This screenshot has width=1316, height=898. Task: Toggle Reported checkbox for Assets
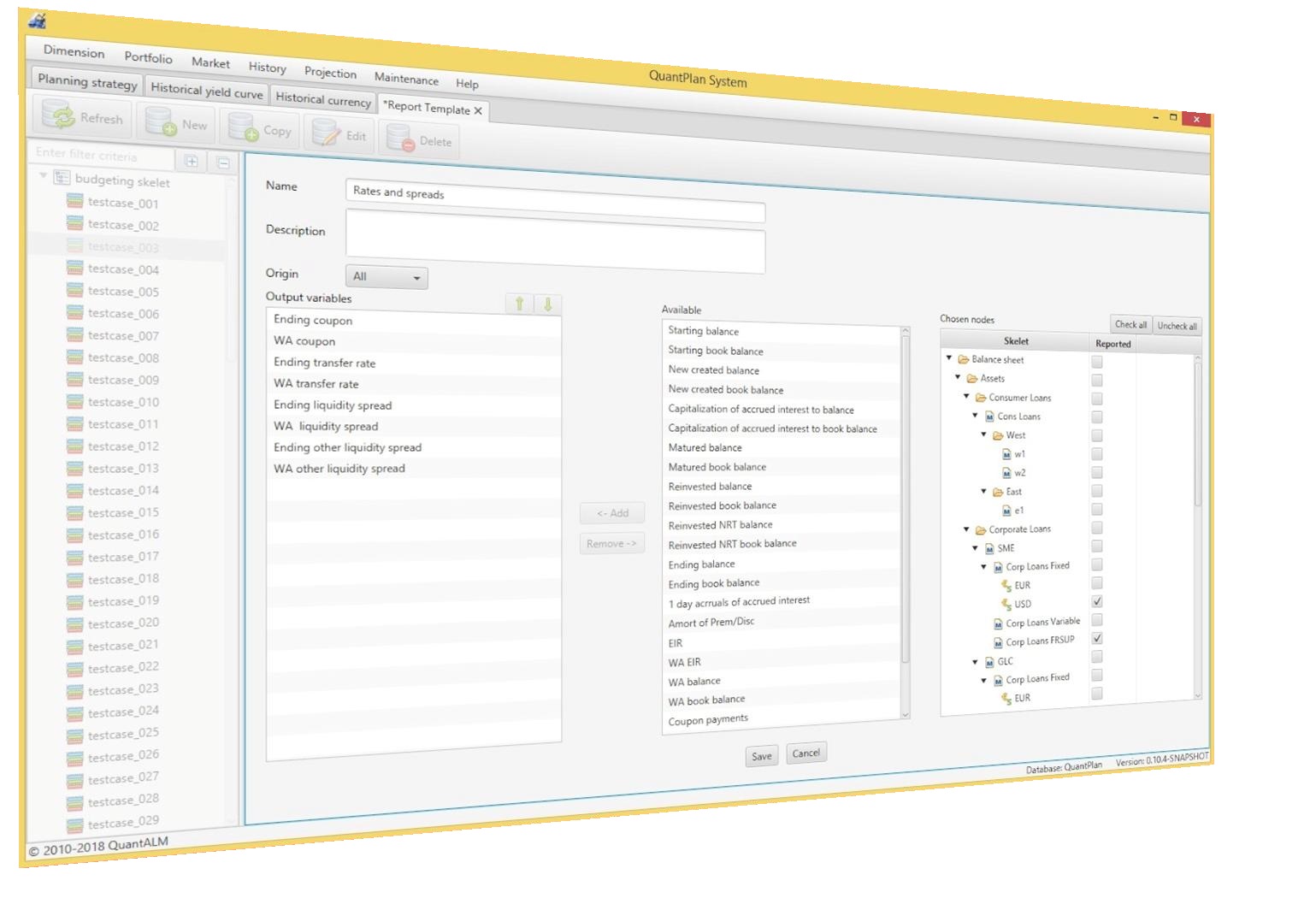[x=1097, y=381]
